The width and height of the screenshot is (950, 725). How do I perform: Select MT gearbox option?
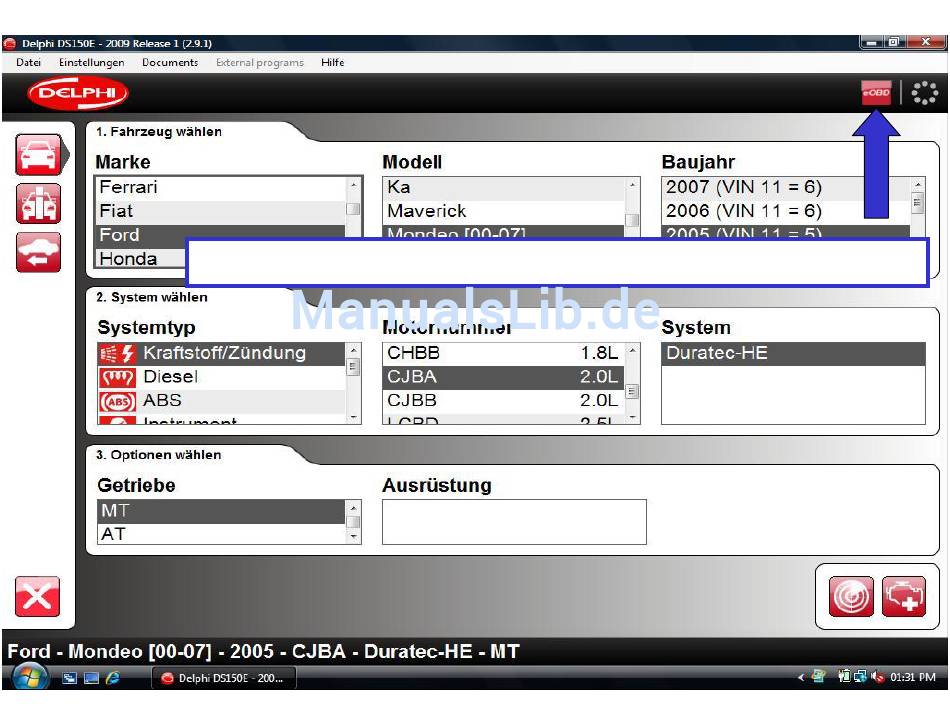[221, 511]
